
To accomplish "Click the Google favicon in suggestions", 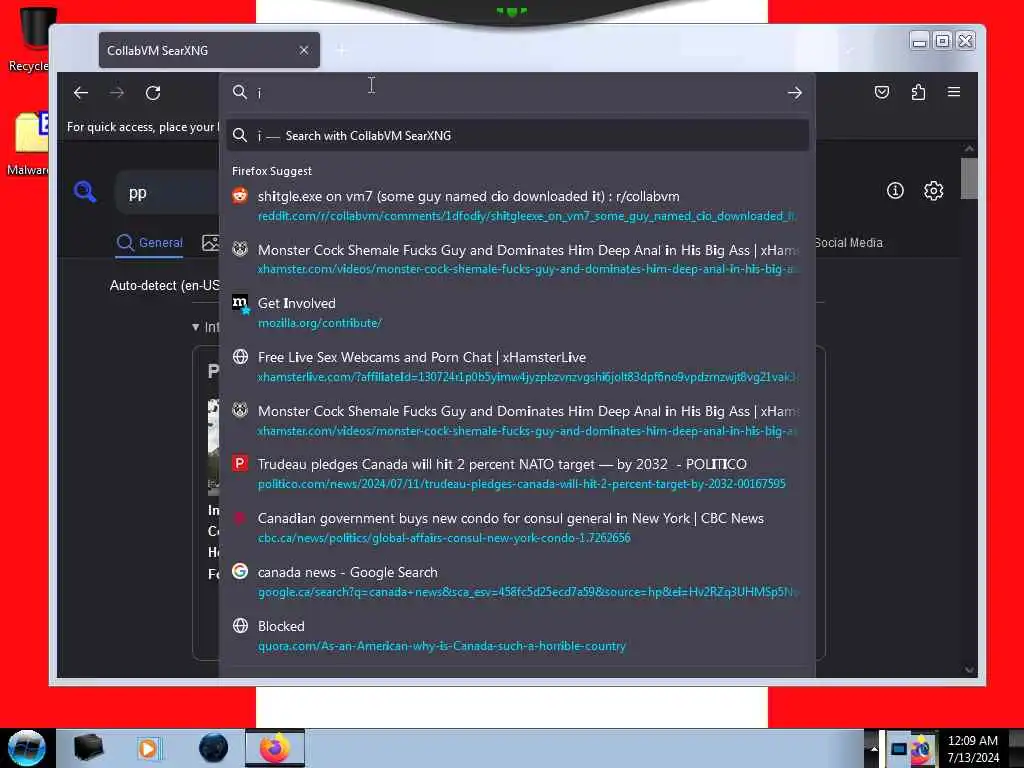I will pos(240,571).
